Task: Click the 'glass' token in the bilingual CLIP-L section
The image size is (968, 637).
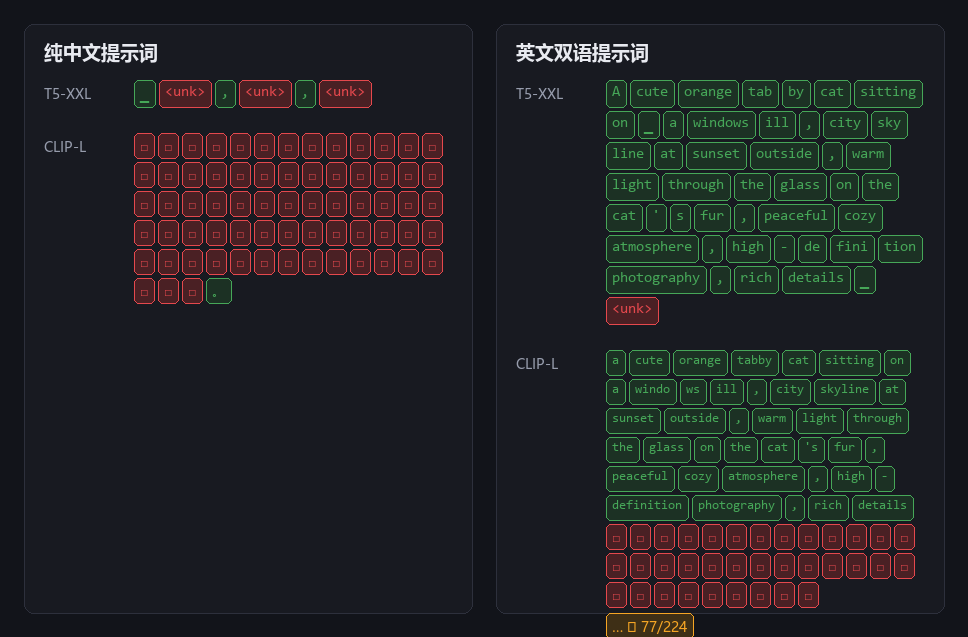Action: tap(667, 449)
